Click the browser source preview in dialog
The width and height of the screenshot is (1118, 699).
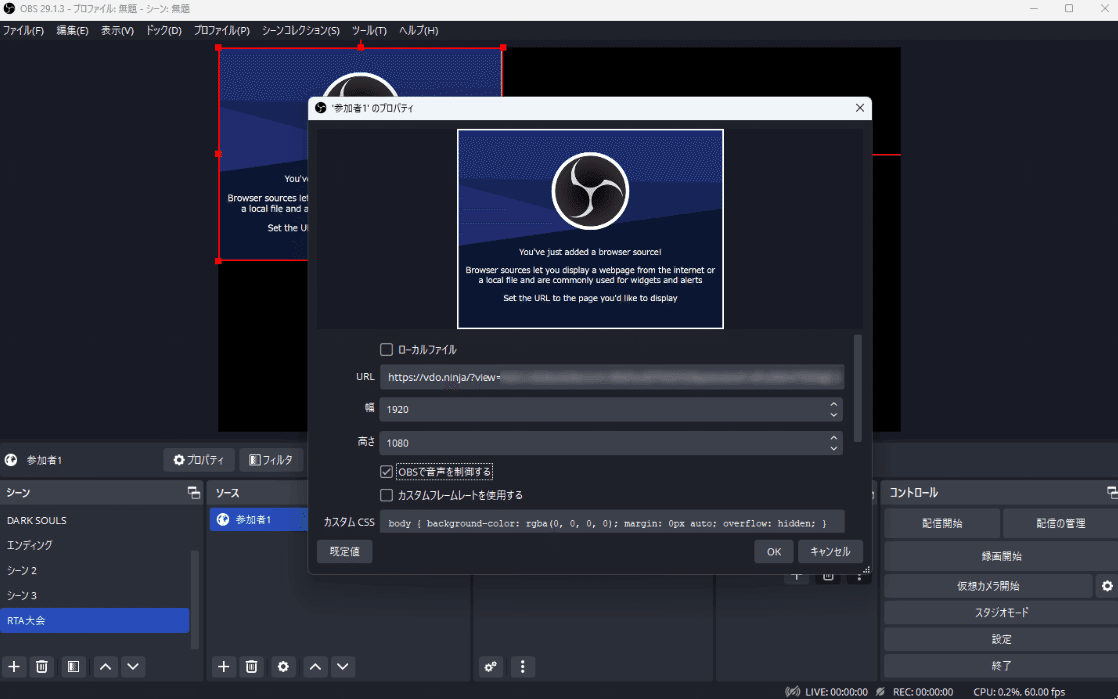click(x=590, y=229)
